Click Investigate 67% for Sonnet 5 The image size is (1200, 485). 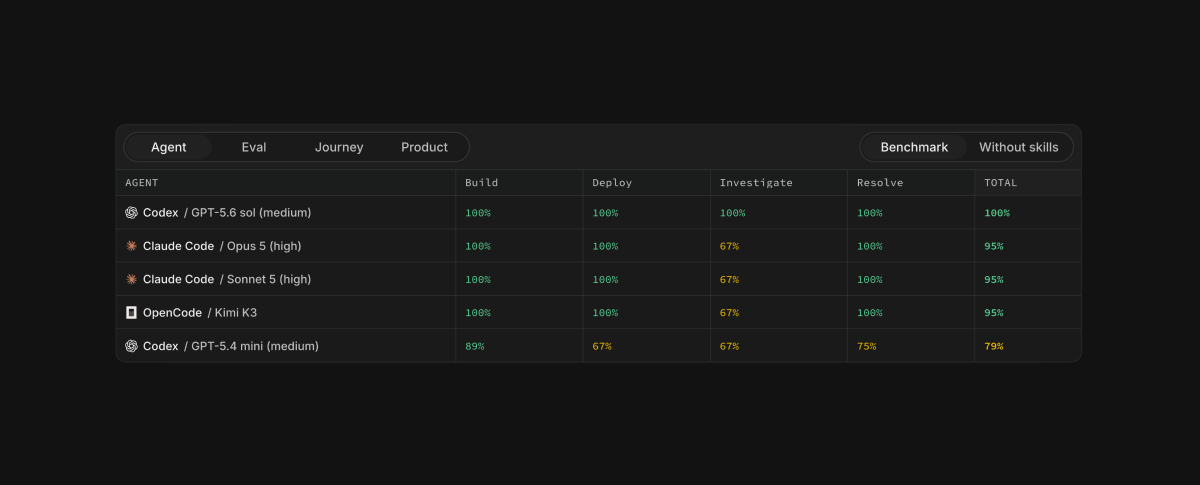(730, 279)
